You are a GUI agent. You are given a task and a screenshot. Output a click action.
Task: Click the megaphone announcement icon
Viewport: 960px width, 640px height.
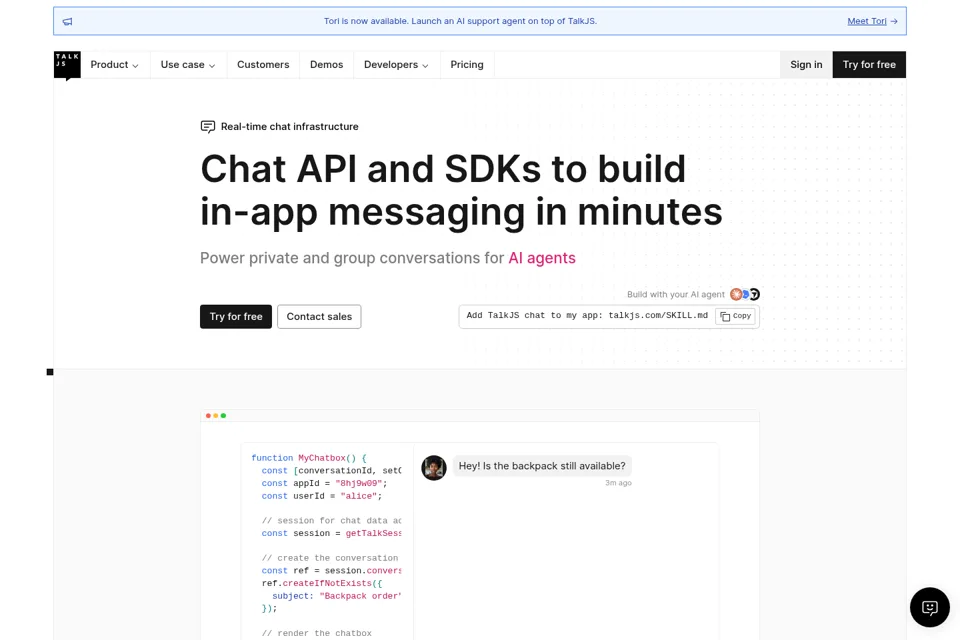point(67,21)
